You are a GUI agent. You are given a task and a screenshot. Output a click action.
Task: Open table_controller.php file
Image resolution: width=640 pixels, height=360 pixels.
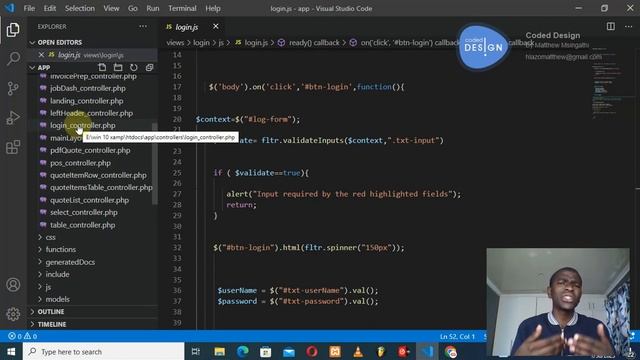tap(82, 225)
